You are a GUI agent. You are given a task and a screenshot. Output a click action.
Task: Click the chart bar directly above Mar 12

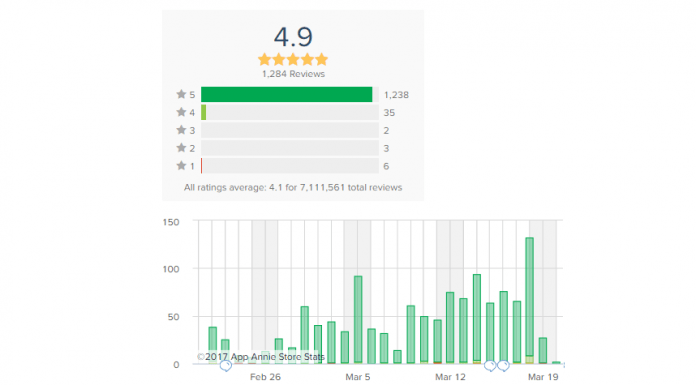pos(450,328)
